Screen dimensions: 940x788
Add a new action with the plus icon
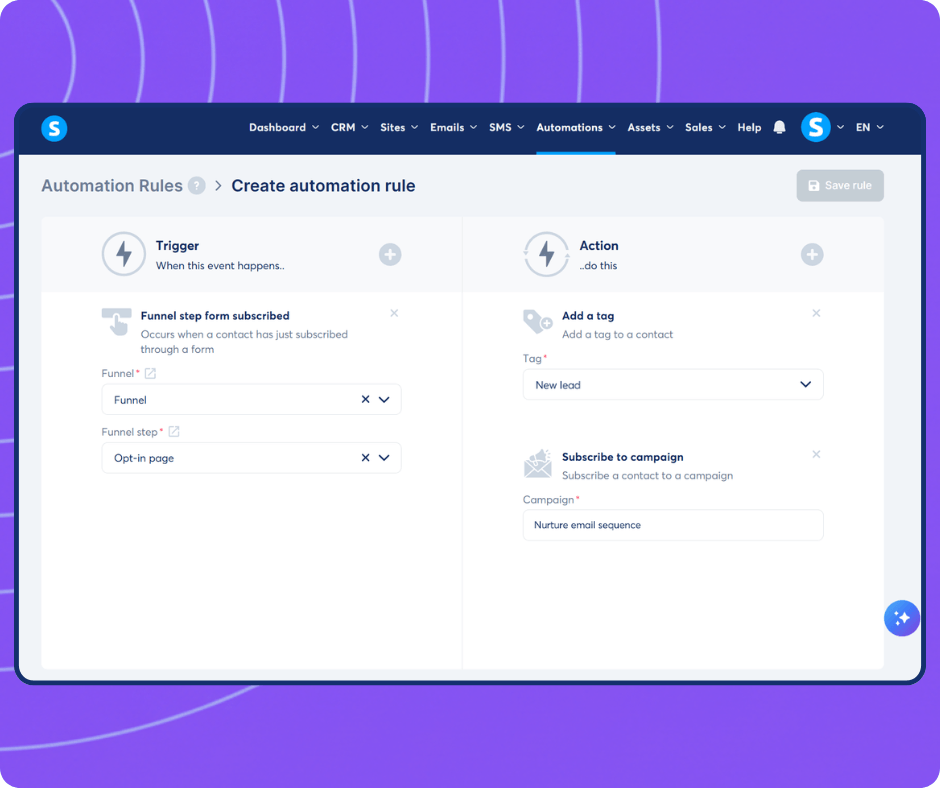point(812,254)
